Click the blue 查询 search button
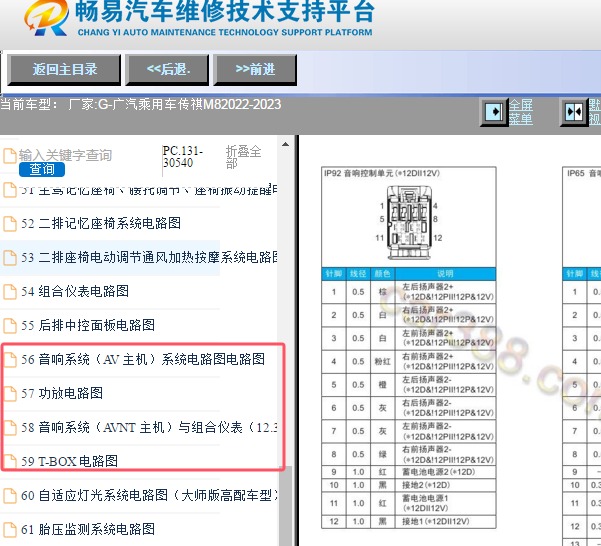 (x=42, y=169)
